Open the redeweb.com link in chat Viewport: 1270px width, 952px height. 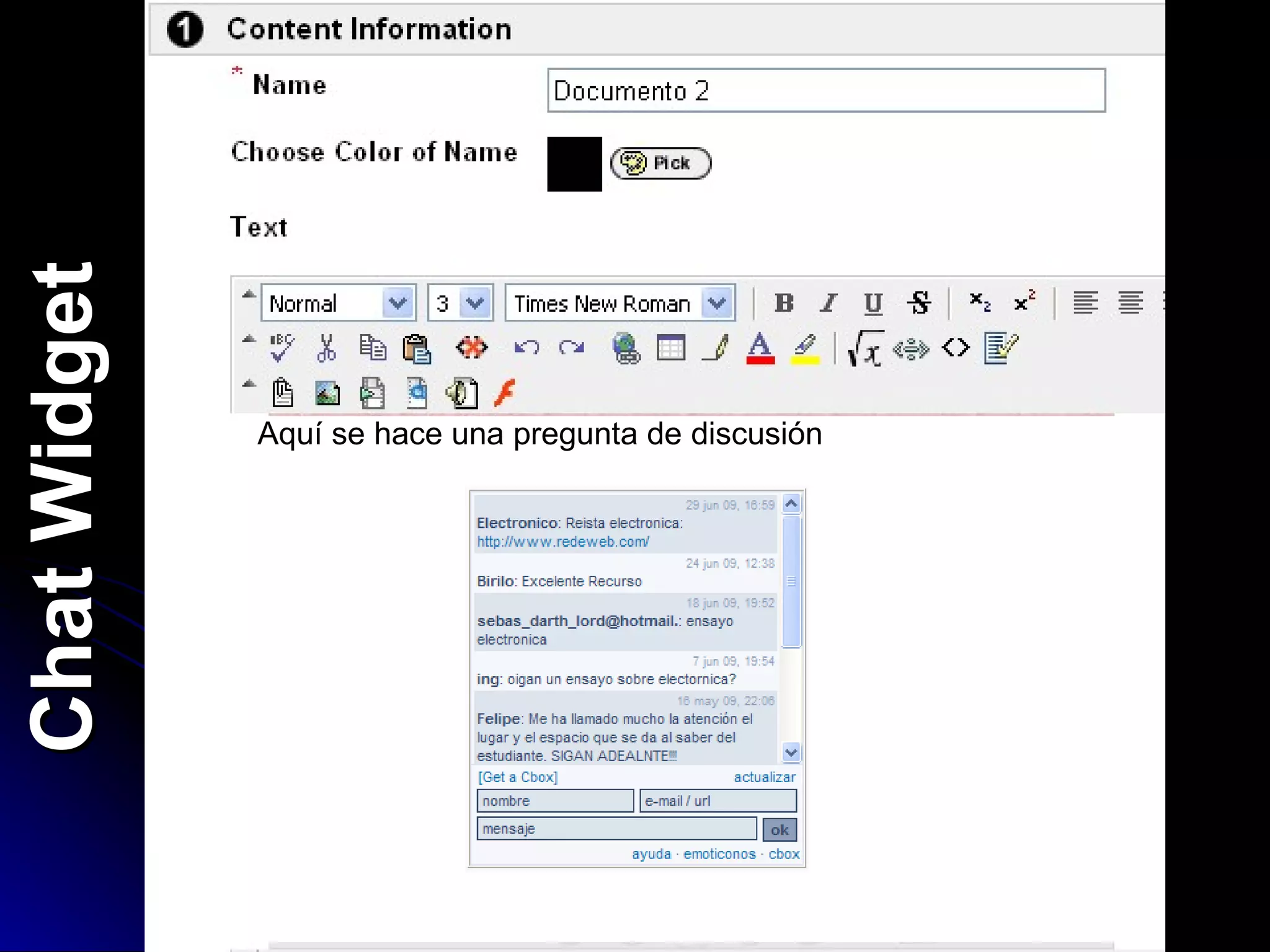pyautogui.click(x=563, y=542)
